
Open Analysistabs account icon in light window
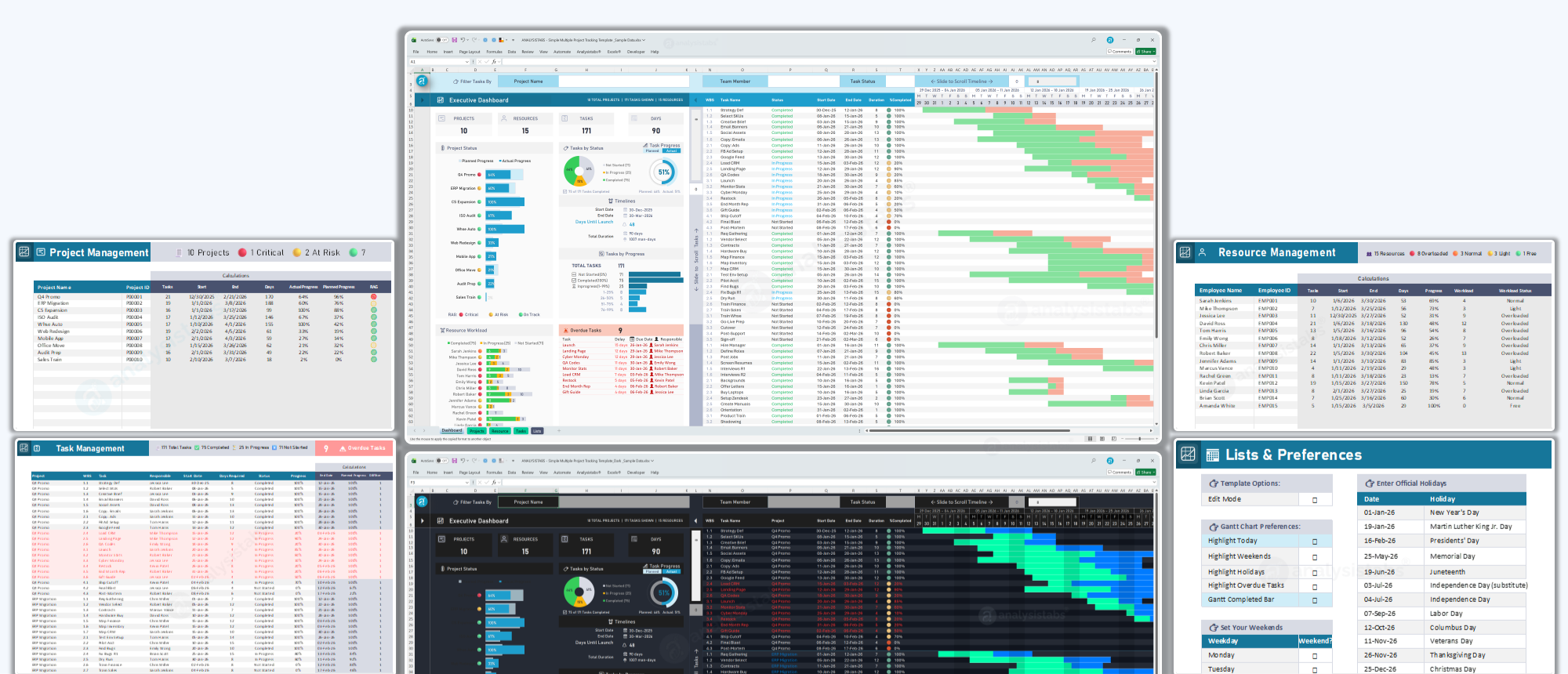1110,40
